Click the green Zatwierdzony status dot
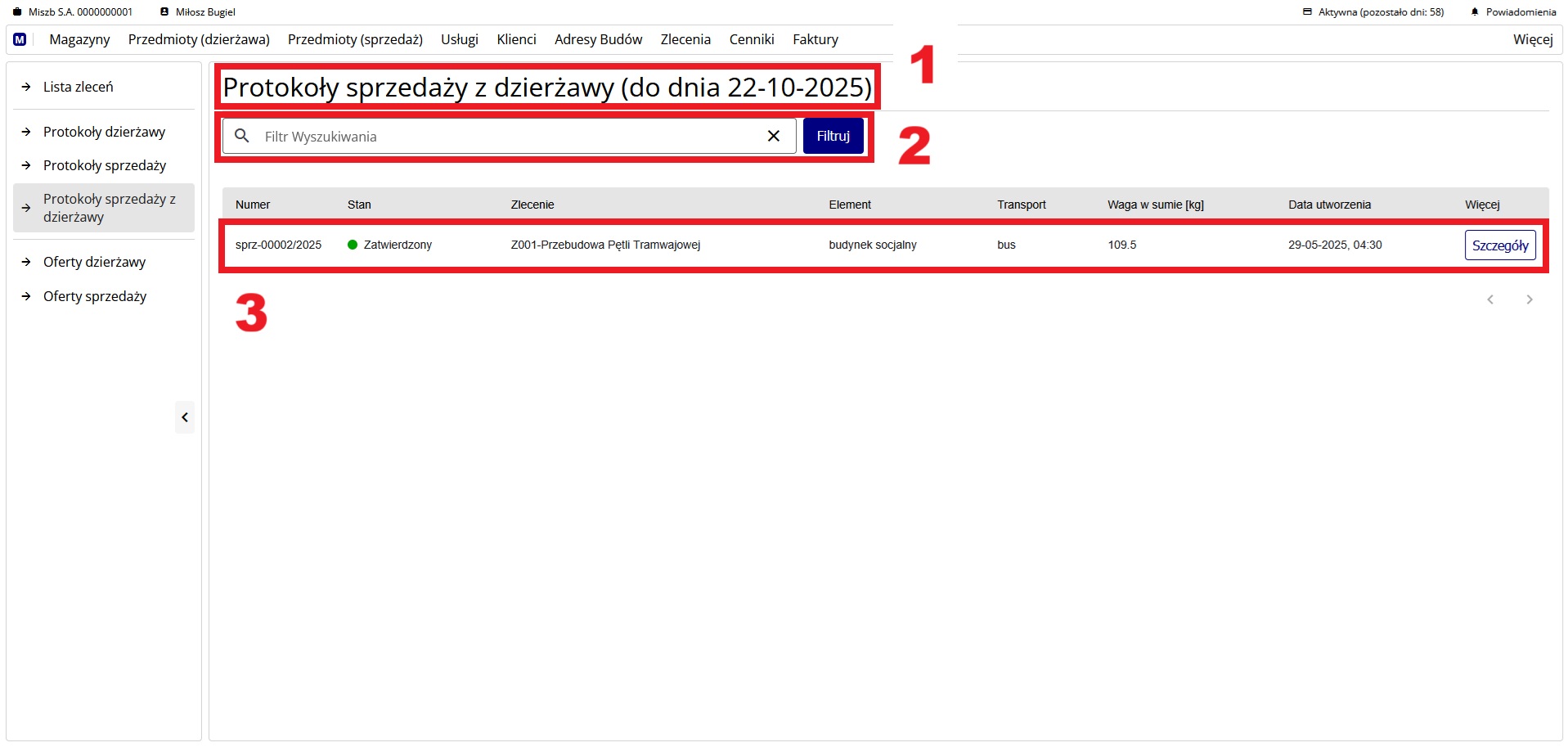This screenshot has width=1568, height=747. click(353, 245)
